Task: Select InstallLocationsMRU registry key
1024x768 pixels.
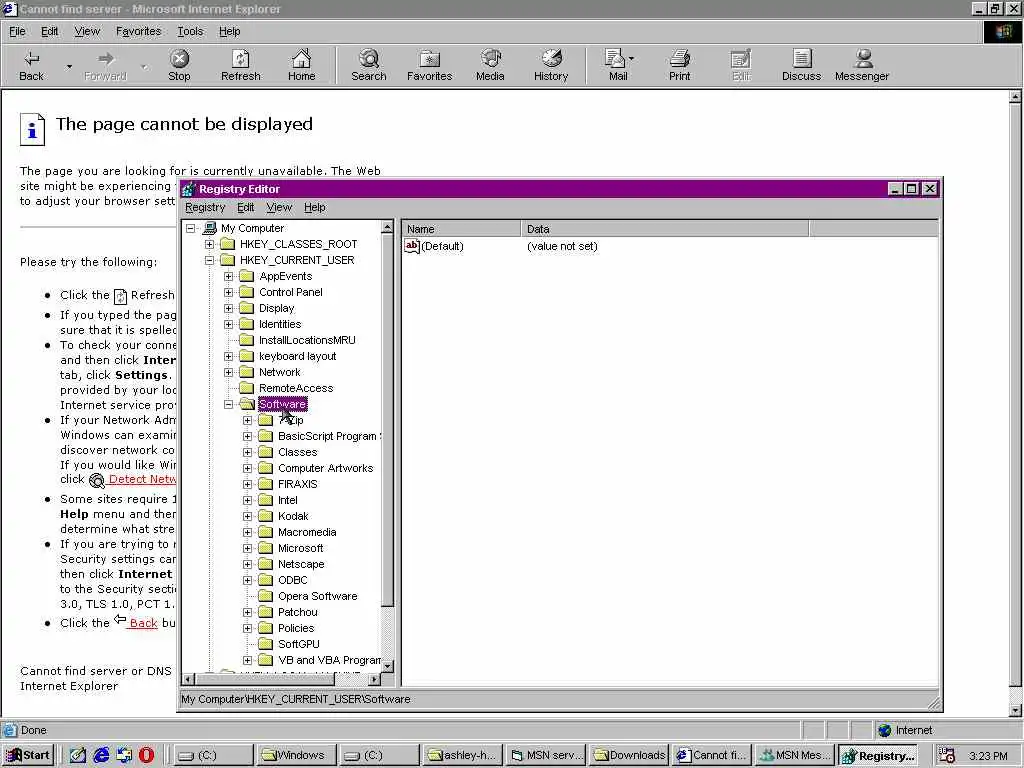Action: (x=307, y=340)
